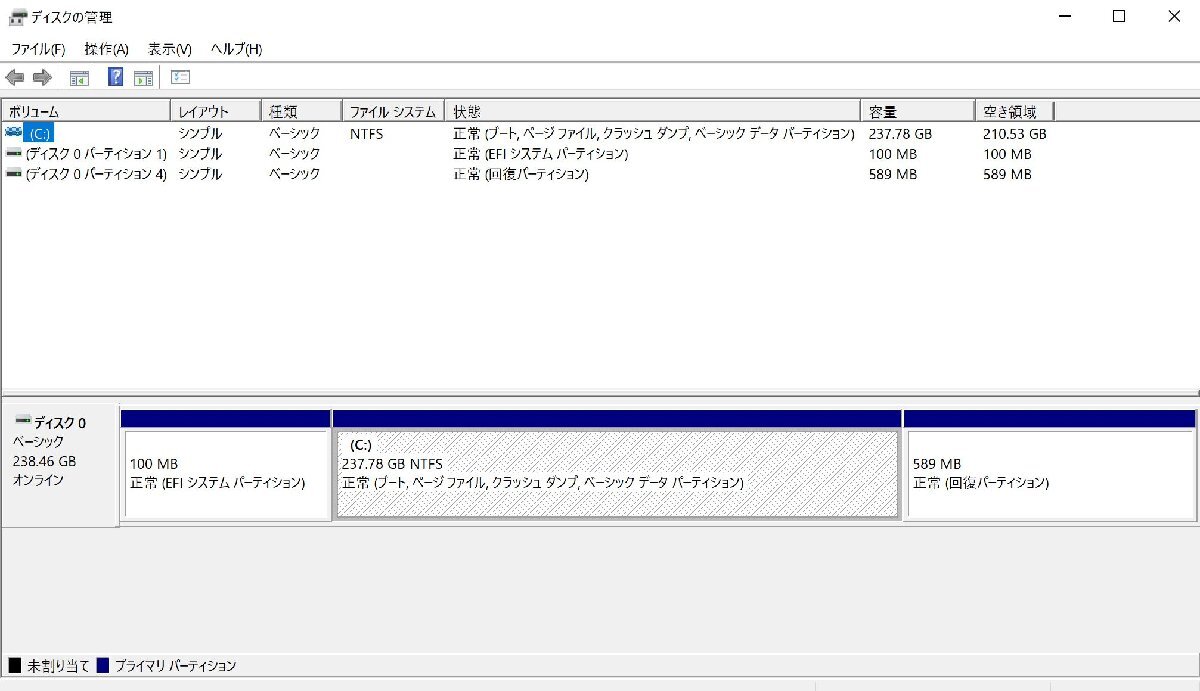Close the Disk Management window
The height and width of the screenshot is (691, 1200).
[1174, 16]
